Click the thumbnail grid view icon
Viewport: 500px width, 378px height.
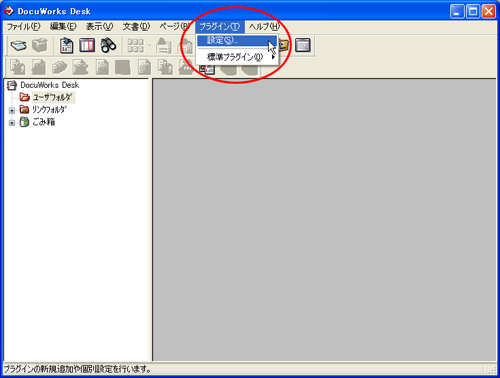136,45
